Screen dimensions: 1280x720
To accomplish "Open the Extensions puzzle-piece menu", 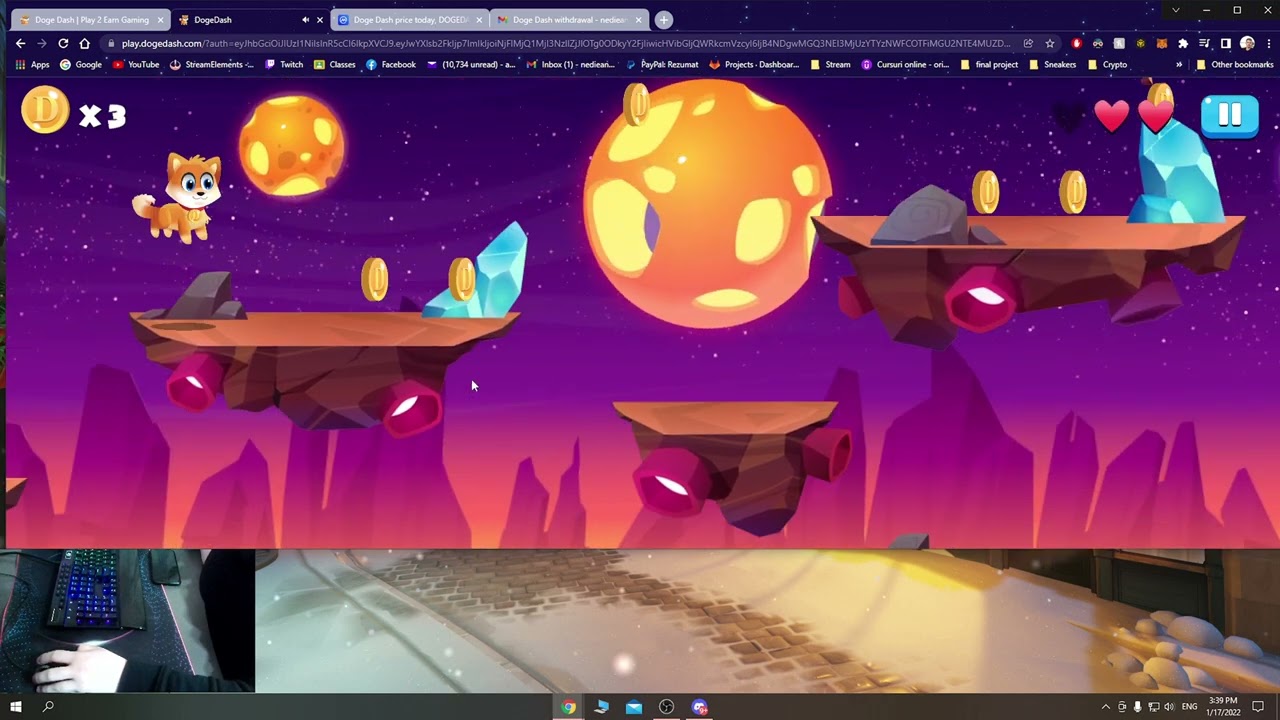I will click(1183, 43).
